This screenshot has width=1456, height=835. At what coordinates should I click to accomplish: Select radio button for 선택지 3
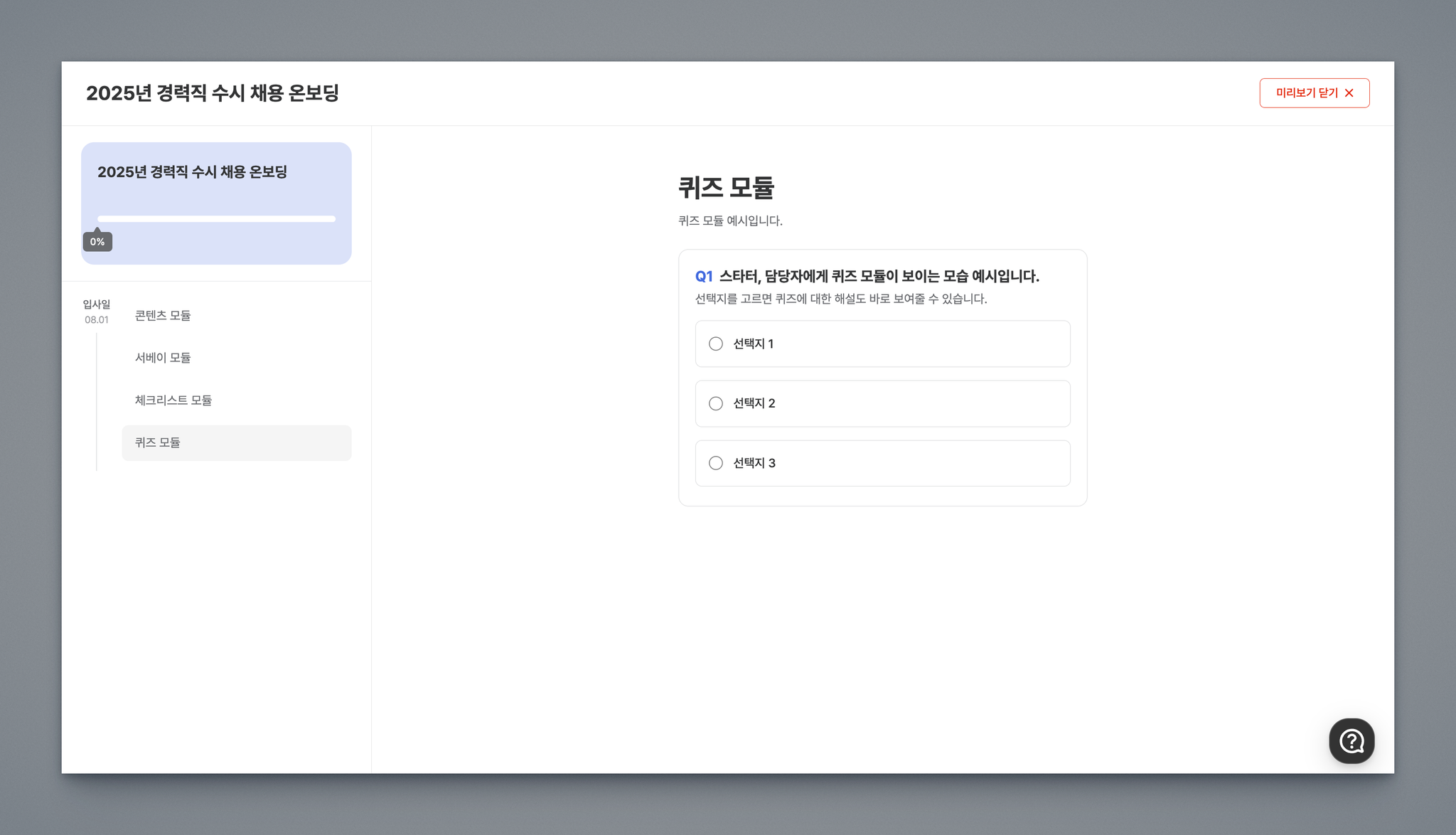(x=716, y=463)
